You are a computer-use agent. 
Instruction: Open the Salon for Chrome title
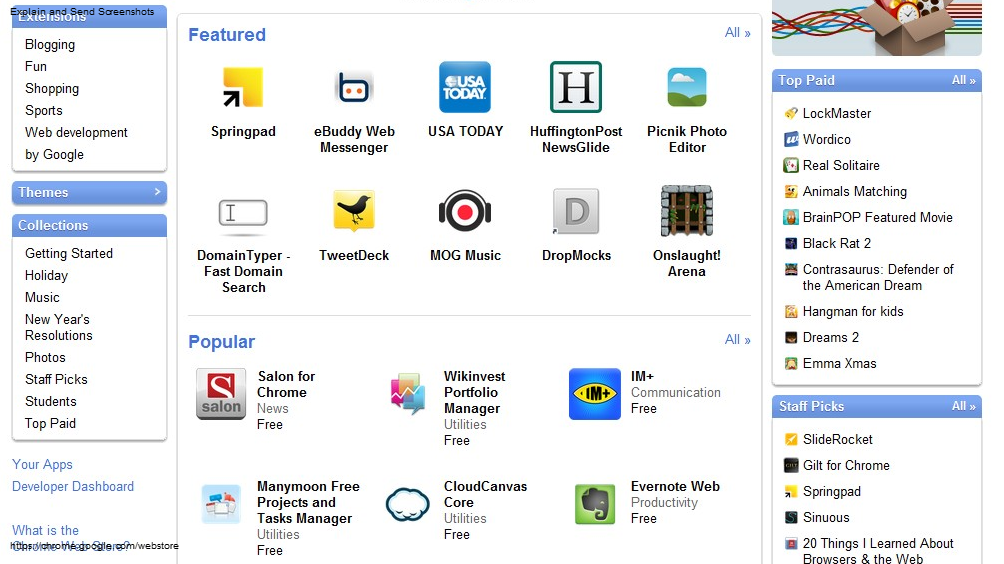pyautogui.click(x=286, y=384)
